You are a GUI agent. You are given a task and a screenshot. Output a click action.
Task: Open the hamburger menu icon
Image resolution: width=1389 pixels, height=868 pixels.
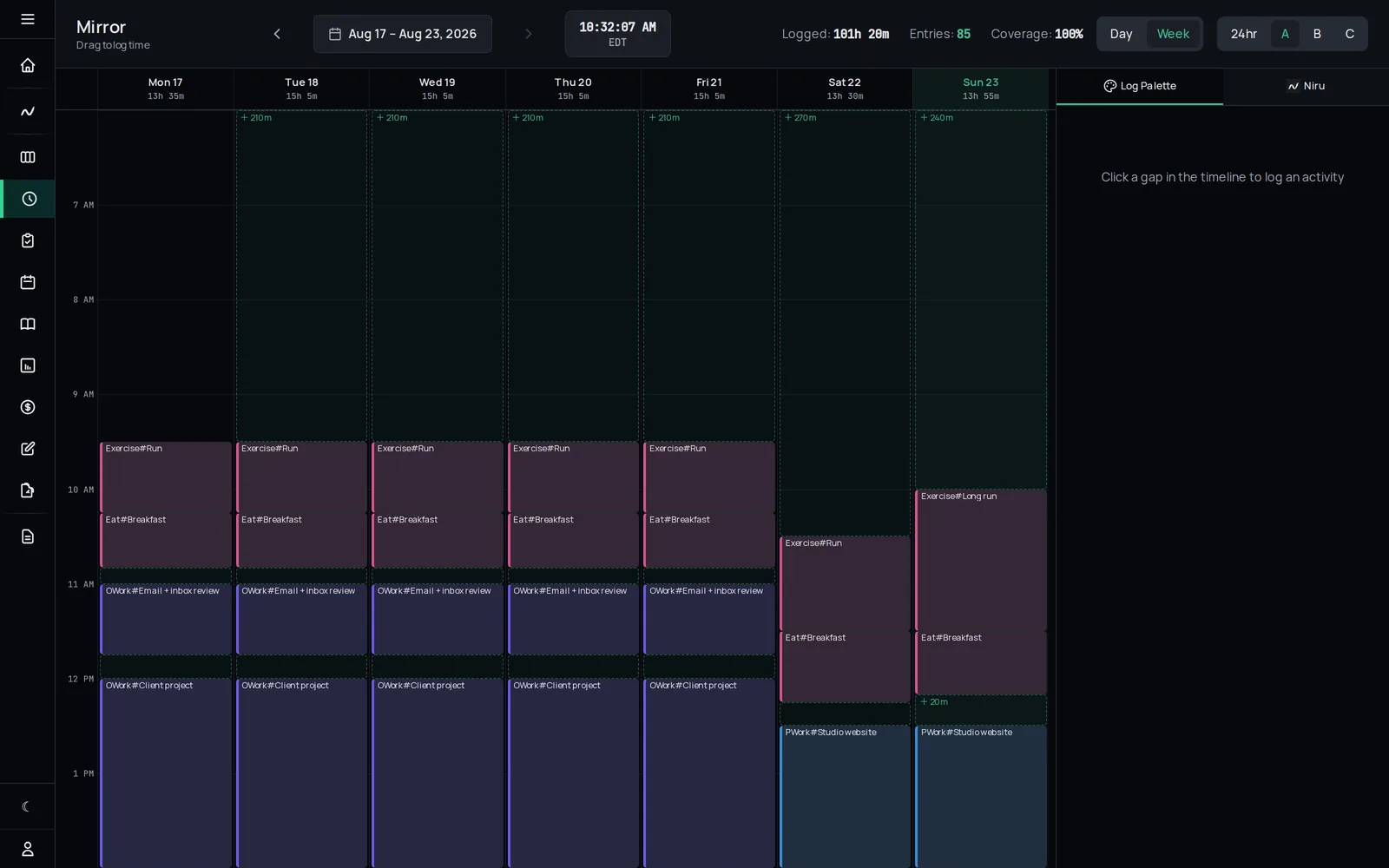(28, 19)
